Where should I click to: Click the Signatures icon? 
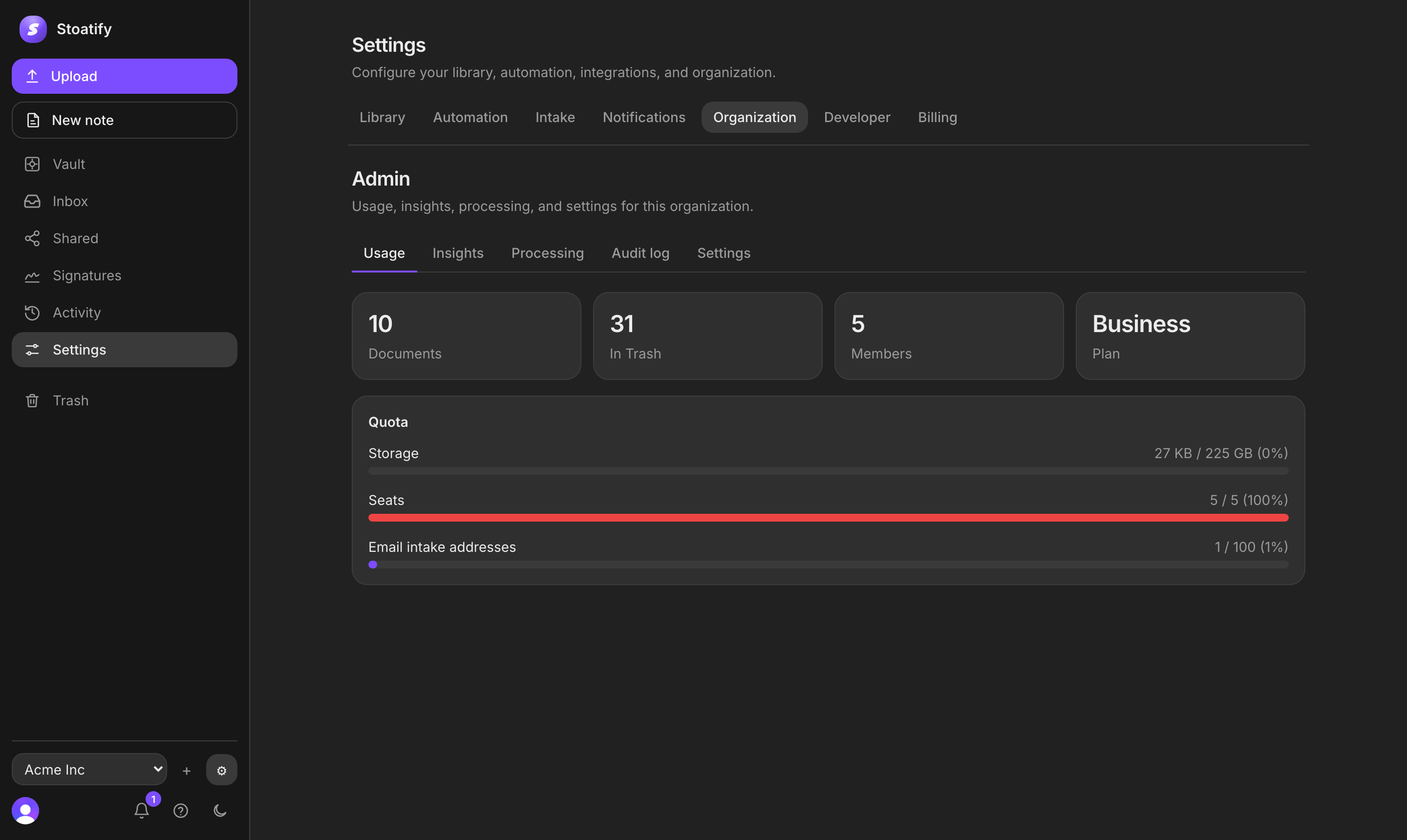pos(32,275)
